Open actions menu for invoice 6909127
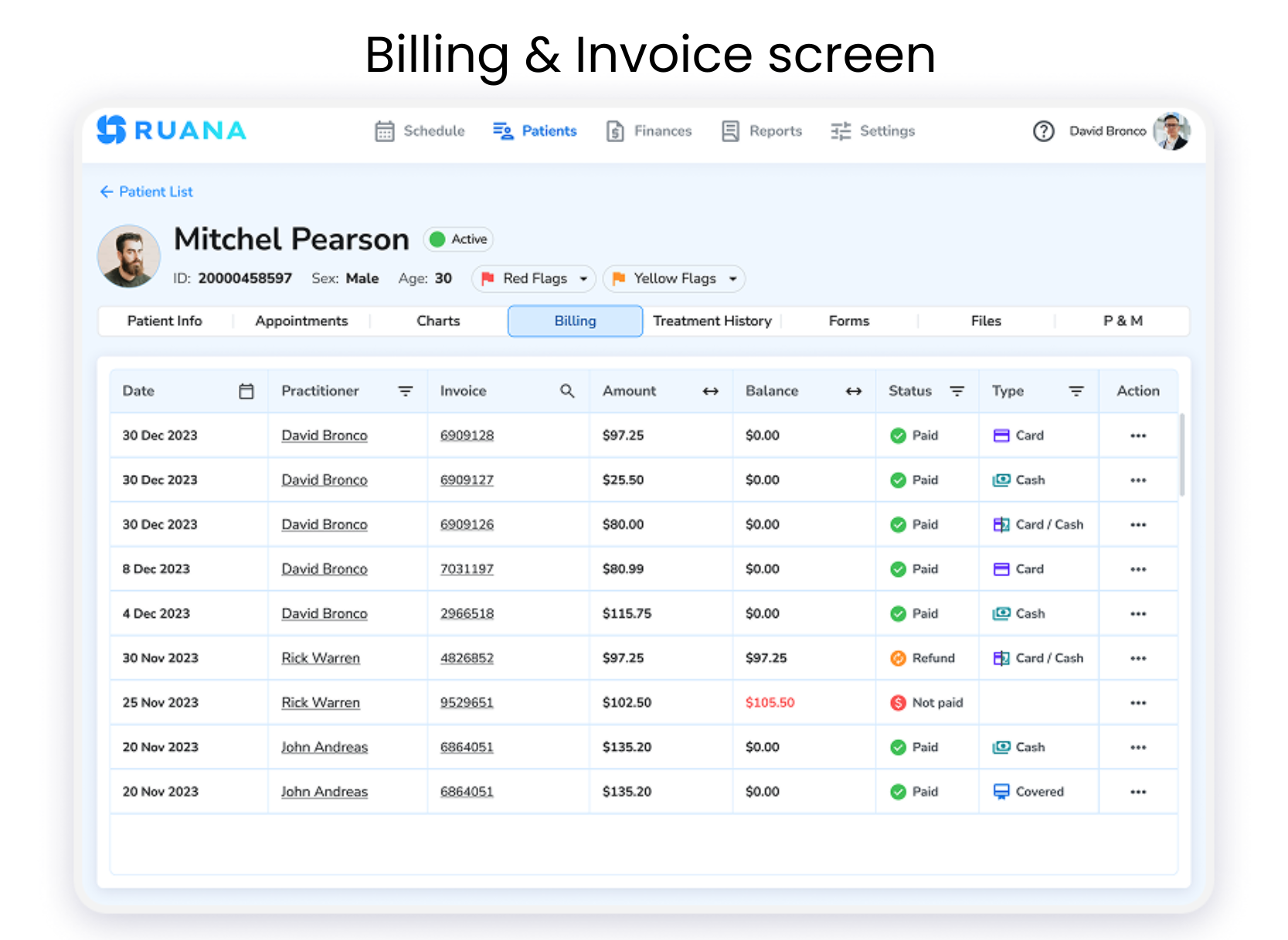Viewport: 1288px width, 940px height. point(1138,480)
